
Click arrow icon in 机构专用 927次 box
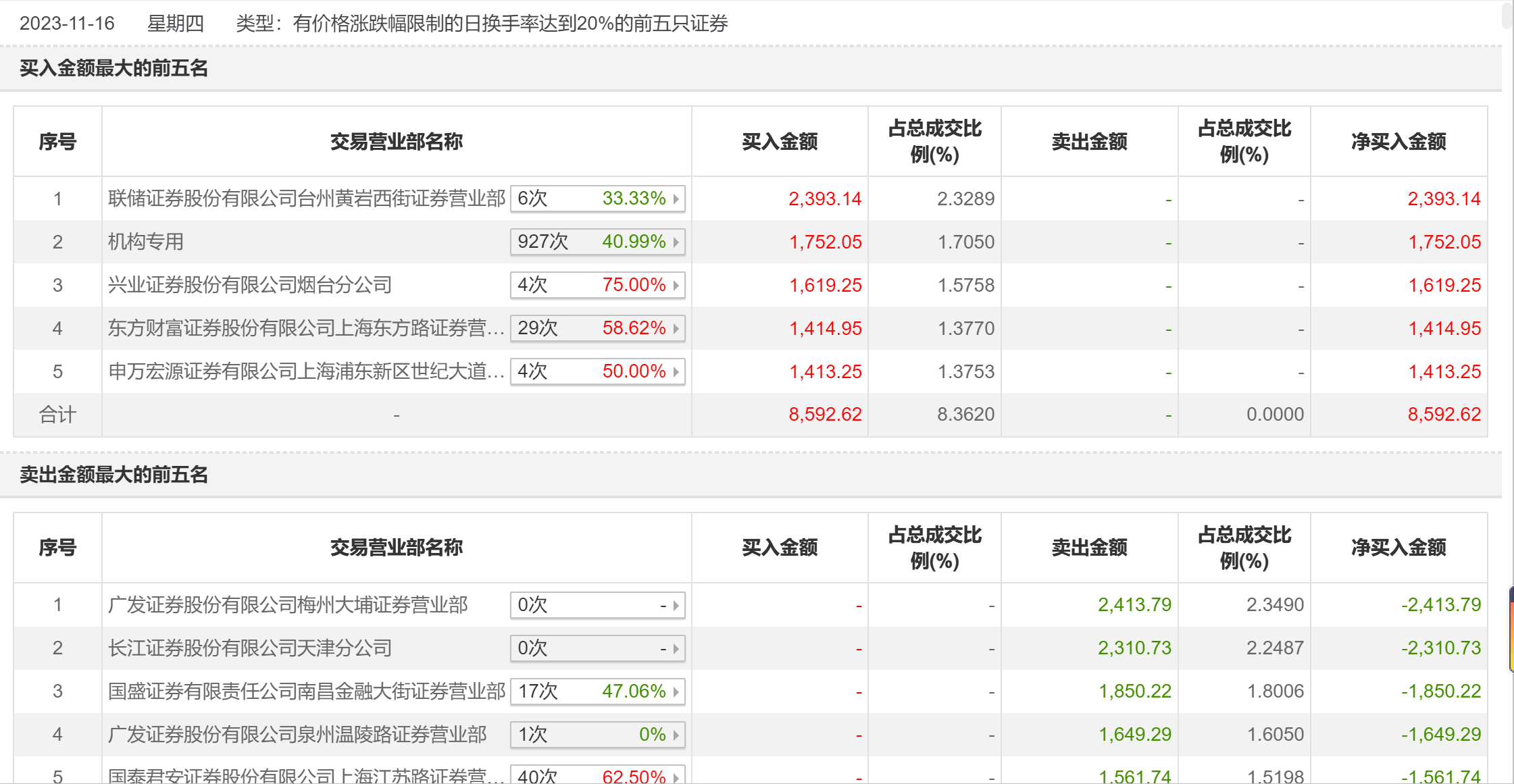[x=676, y=242]
